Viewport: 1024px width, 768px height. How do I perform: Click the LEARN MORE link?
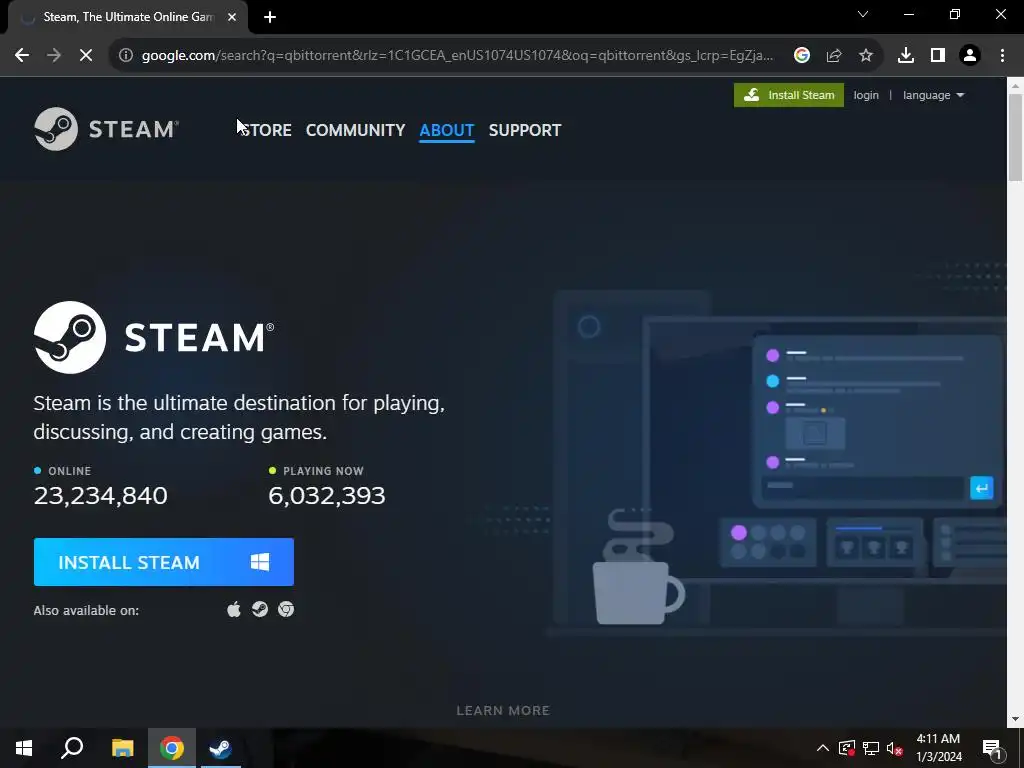tap(503, 711)
